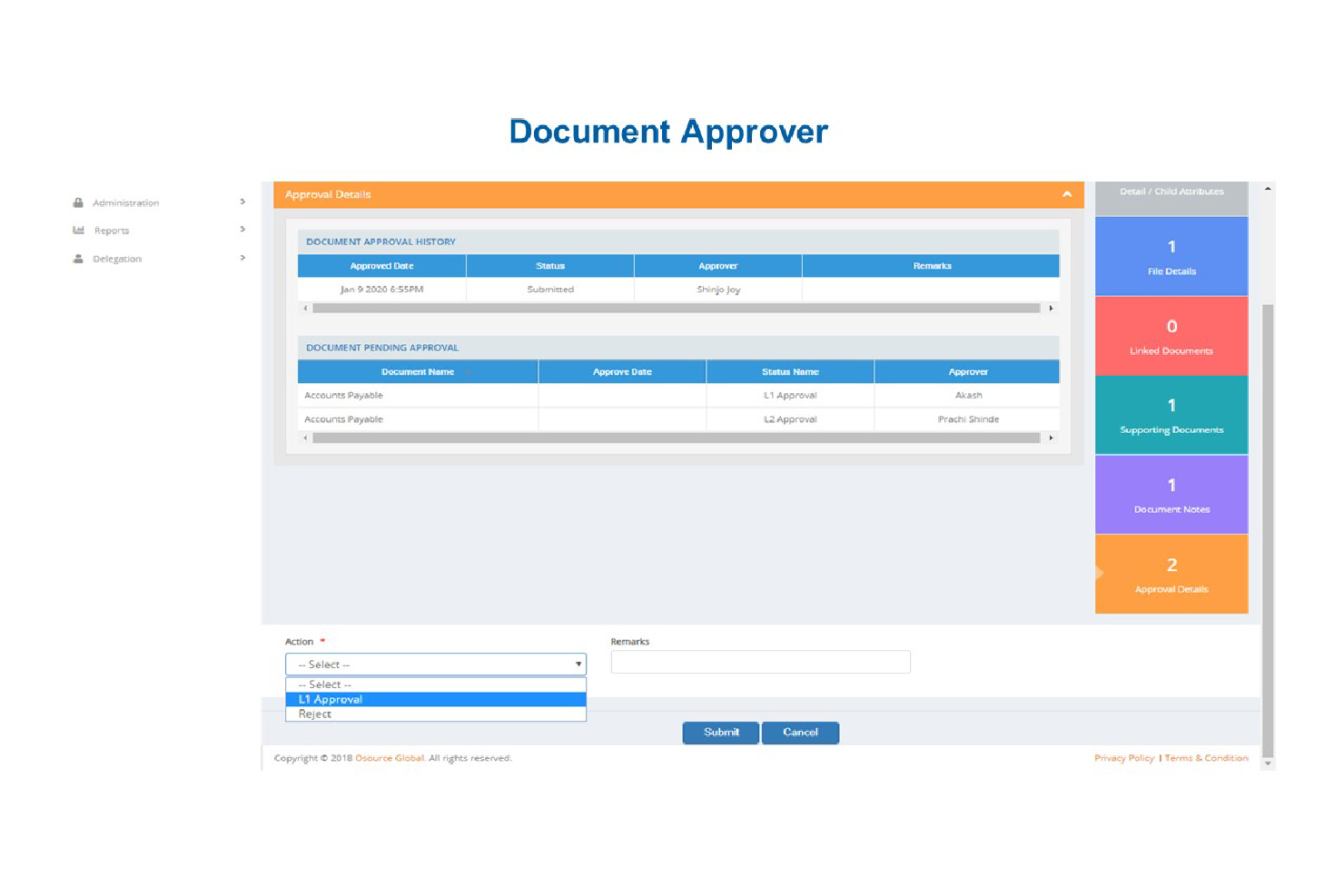The height and width of the screenshot is (896, 1344).
Task: Click the page scrollbar up arrow
Action: point(1268,189)
